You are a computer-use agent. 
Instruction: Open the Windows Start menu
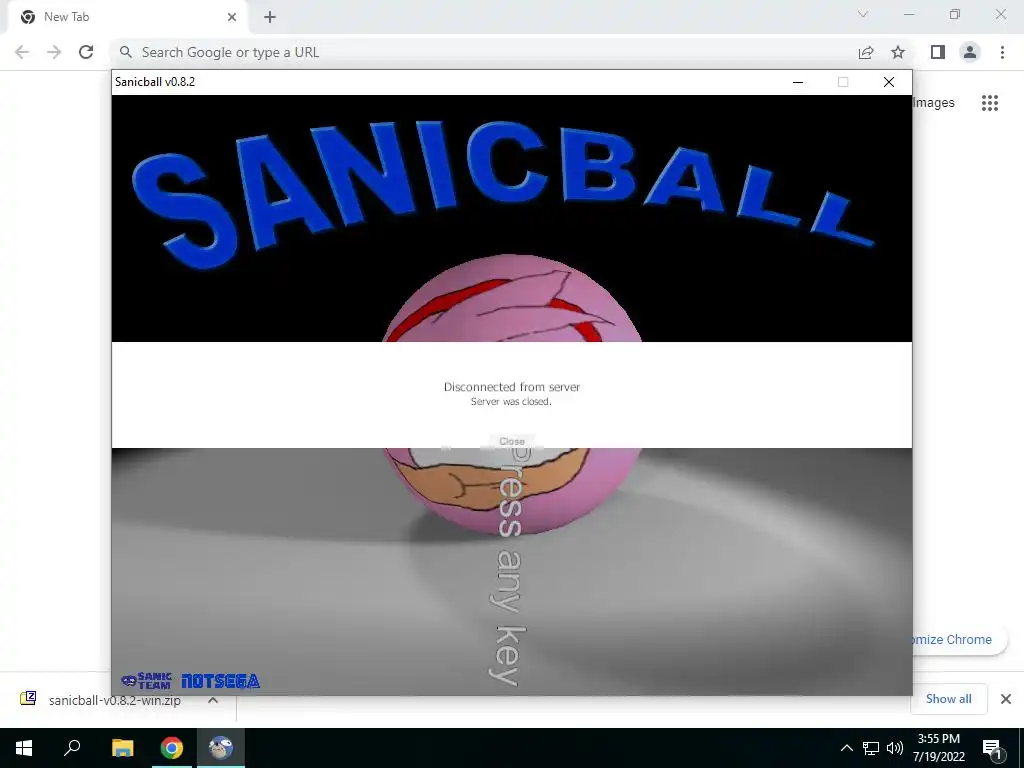pos(24,748)
